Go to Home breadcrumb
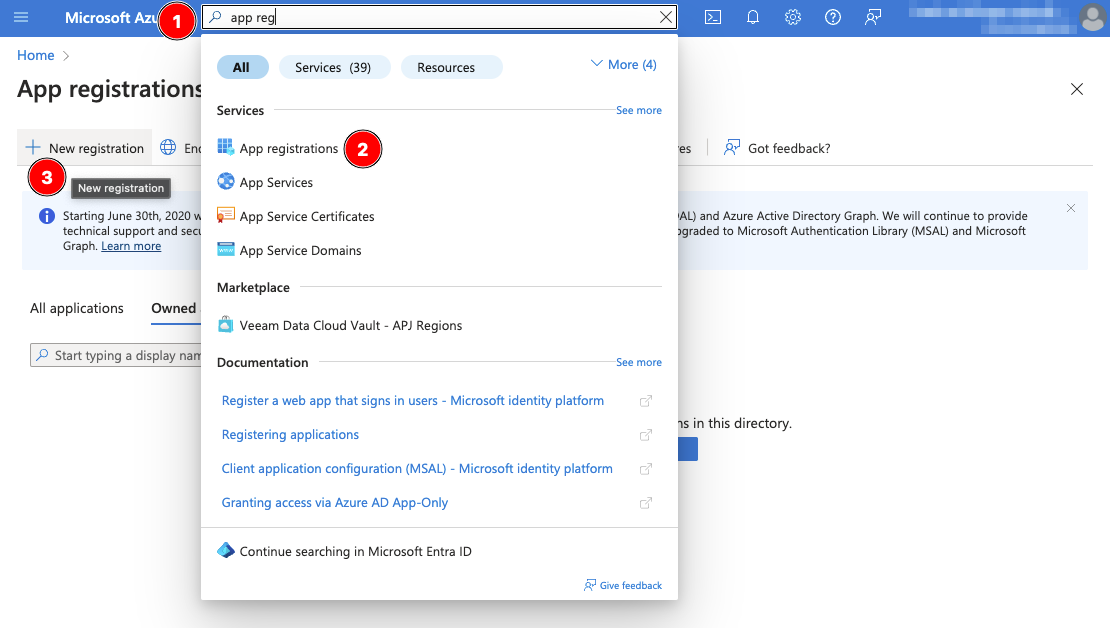Image resolution: width=1110 pixels, height=628 pixels. pos(35,55)
